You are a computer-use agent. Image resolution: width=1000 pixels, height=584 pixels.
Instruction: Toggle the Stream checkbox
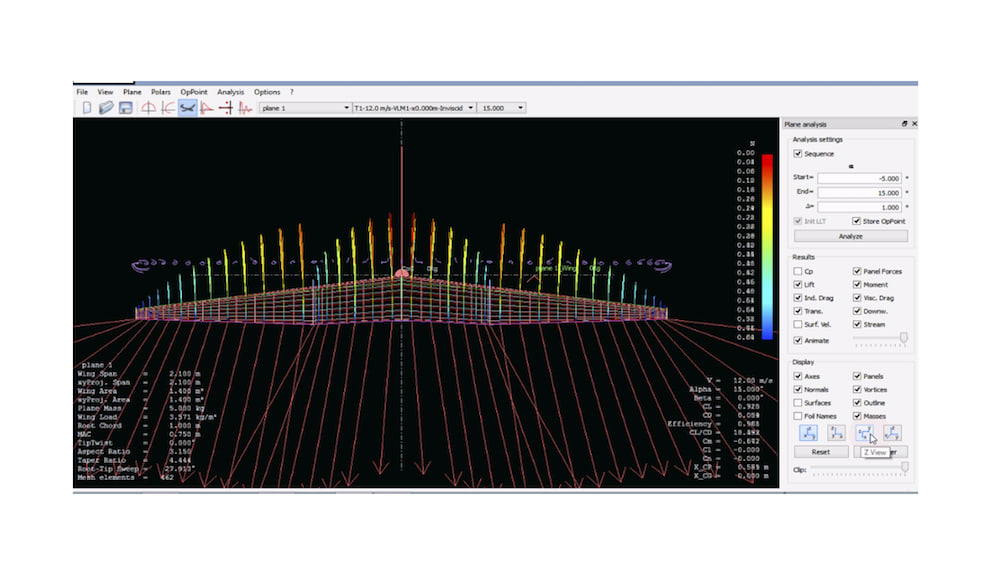coord(857,325)
